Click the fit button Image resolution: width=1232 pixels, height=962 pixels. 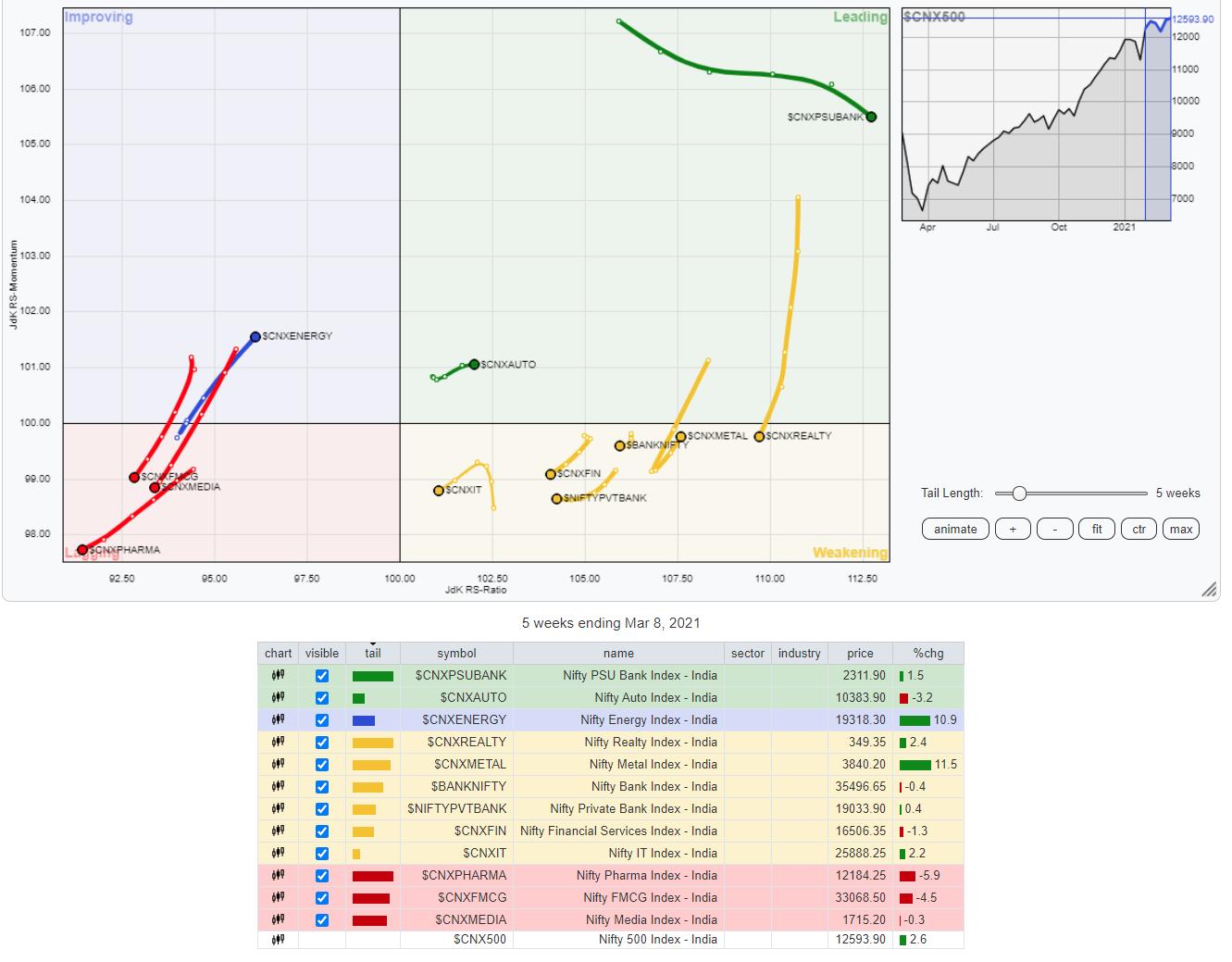coord(1097,529)
